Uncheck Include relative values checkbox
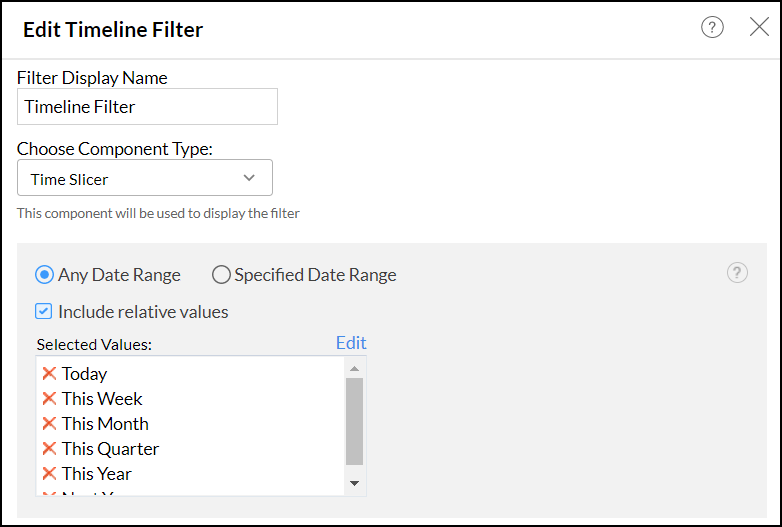This screenshot has width=782, height=527. coord(44,312)
